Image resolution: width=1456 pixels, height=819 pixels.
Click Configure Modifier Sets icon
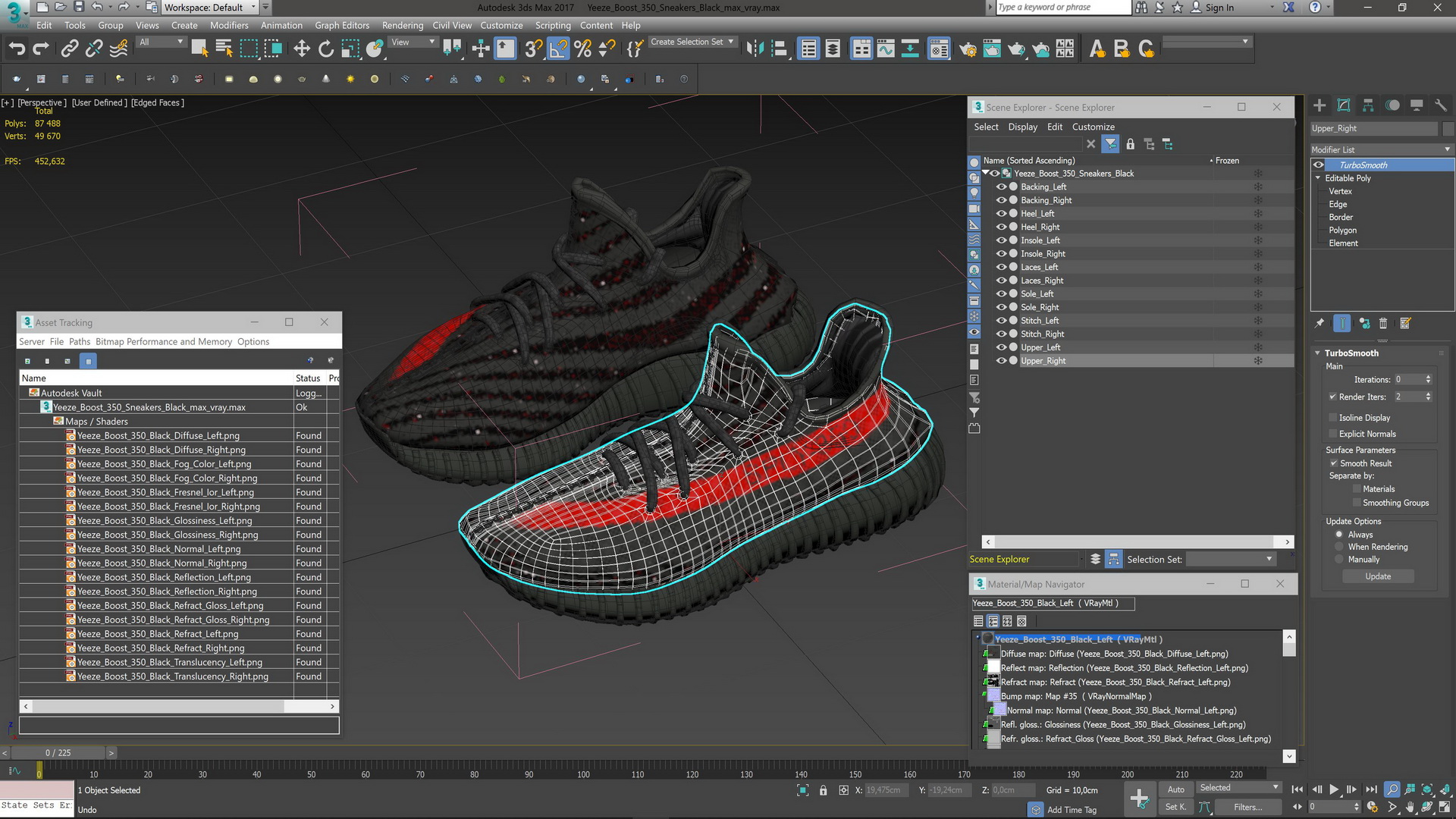pyautogui.click(x=1405, y=323)
